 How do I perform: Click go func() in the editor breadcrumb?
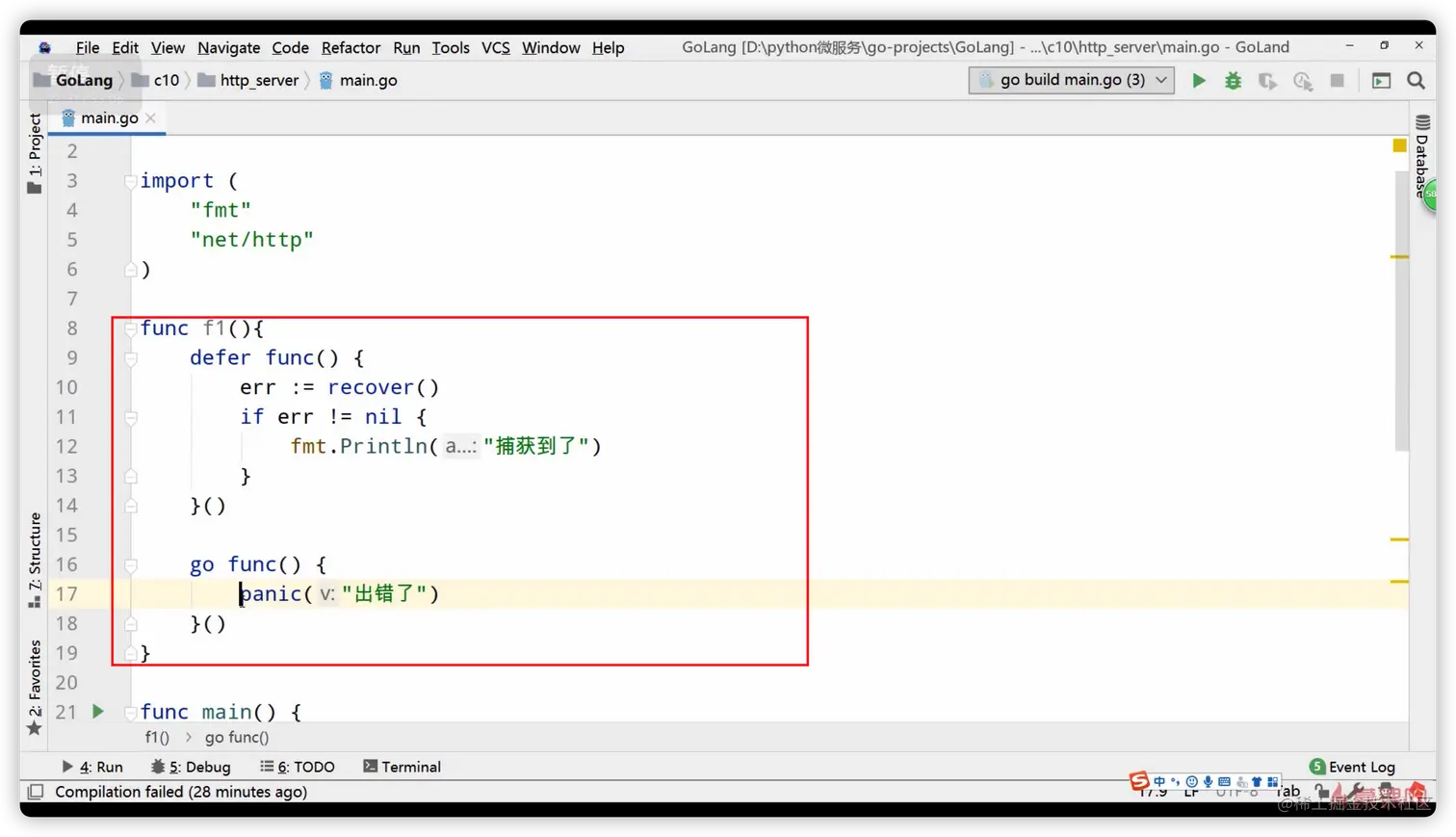237,738
